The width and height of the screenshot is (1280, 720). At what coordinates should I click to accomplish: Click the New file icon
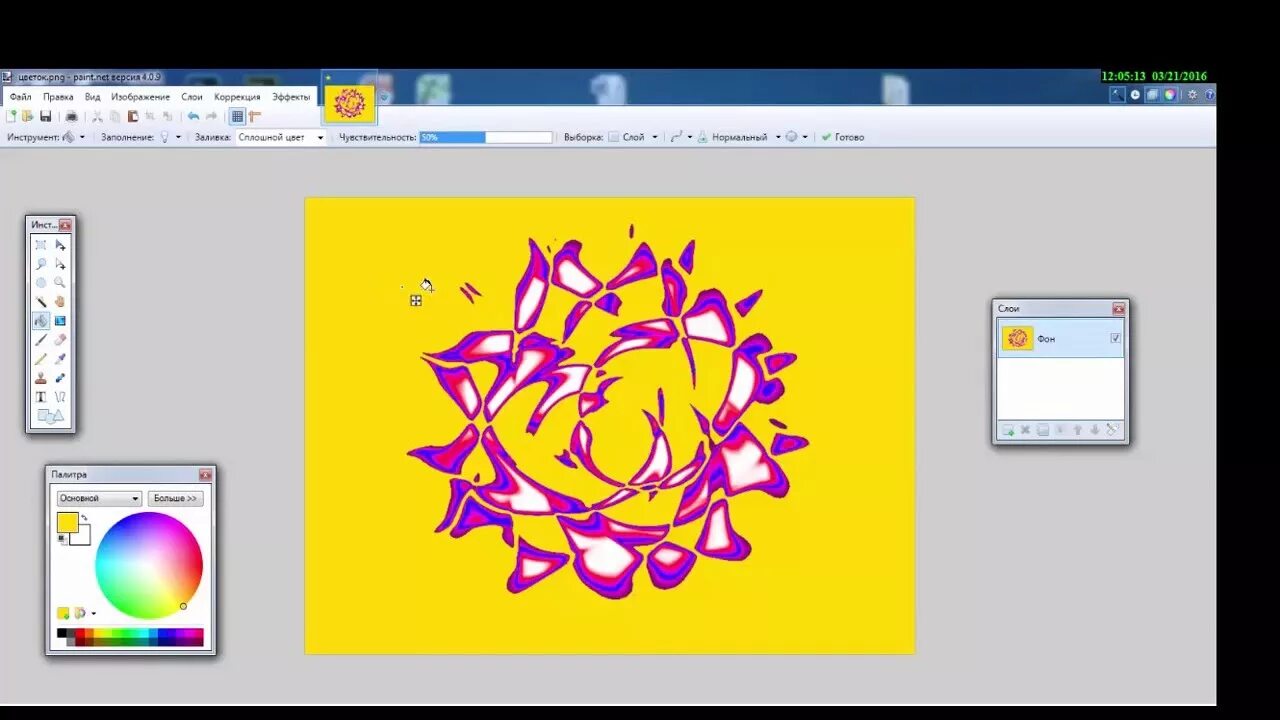tap(11, 116)
